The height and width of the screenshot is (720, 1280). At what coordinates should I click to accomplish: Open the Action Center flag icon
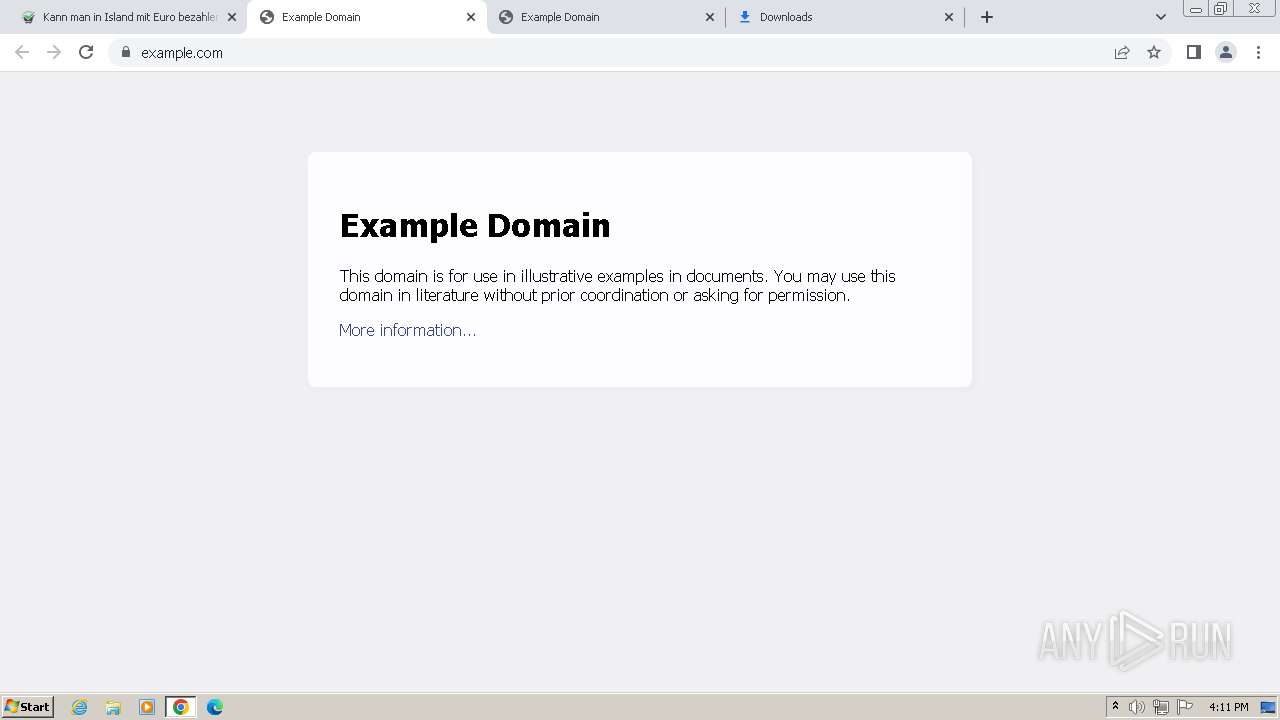click(1185, 707)
